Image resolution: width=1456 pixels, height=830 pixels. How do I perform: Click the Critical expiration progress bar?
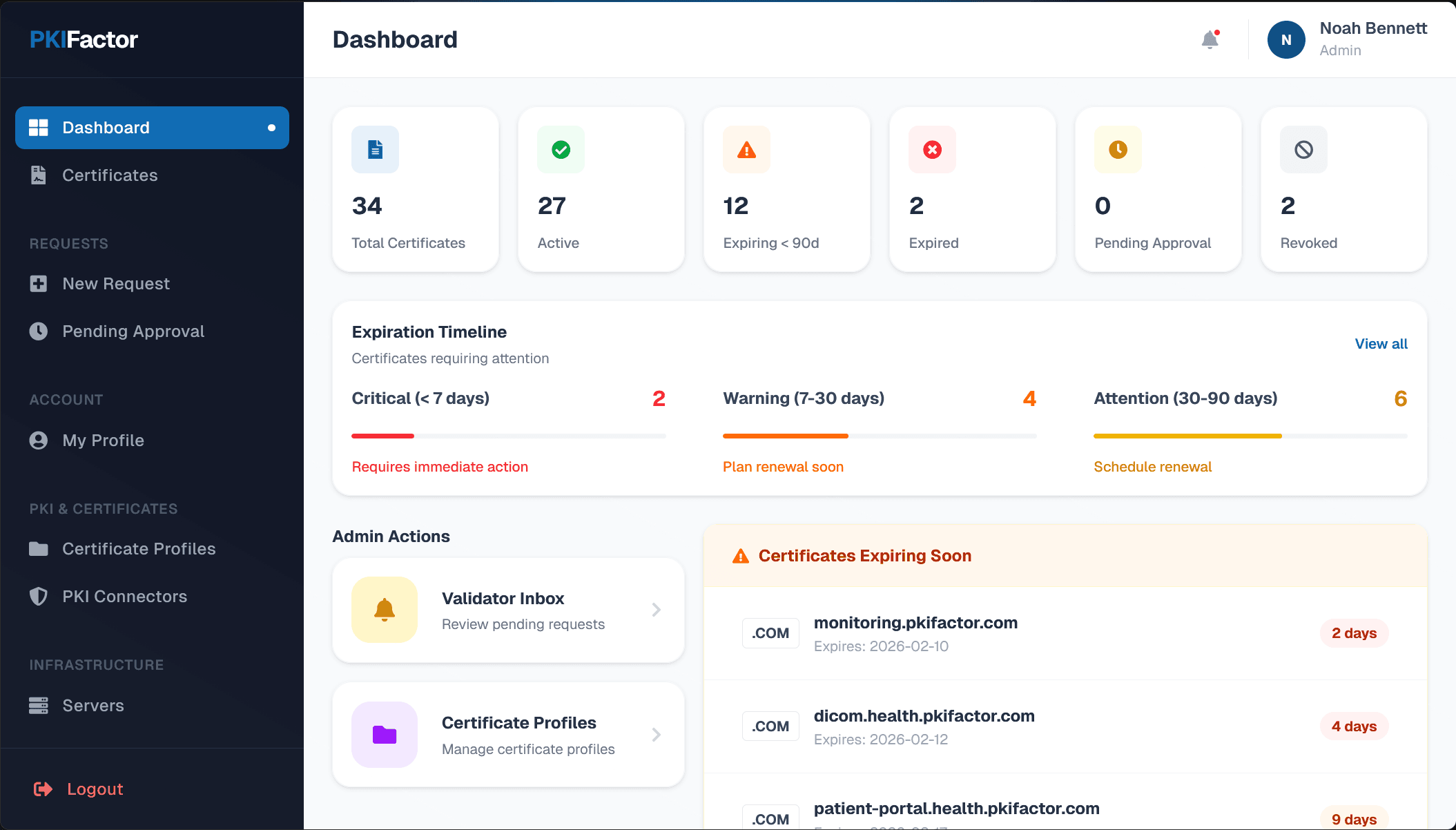coord(508,436)
